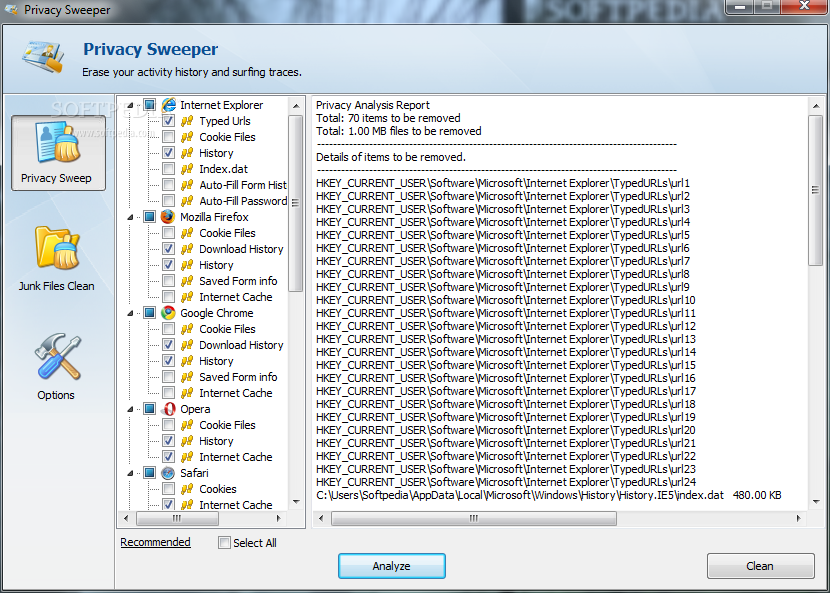
Task: Click report panel vertical scrollbar thumb
Action: click(816, 190)
